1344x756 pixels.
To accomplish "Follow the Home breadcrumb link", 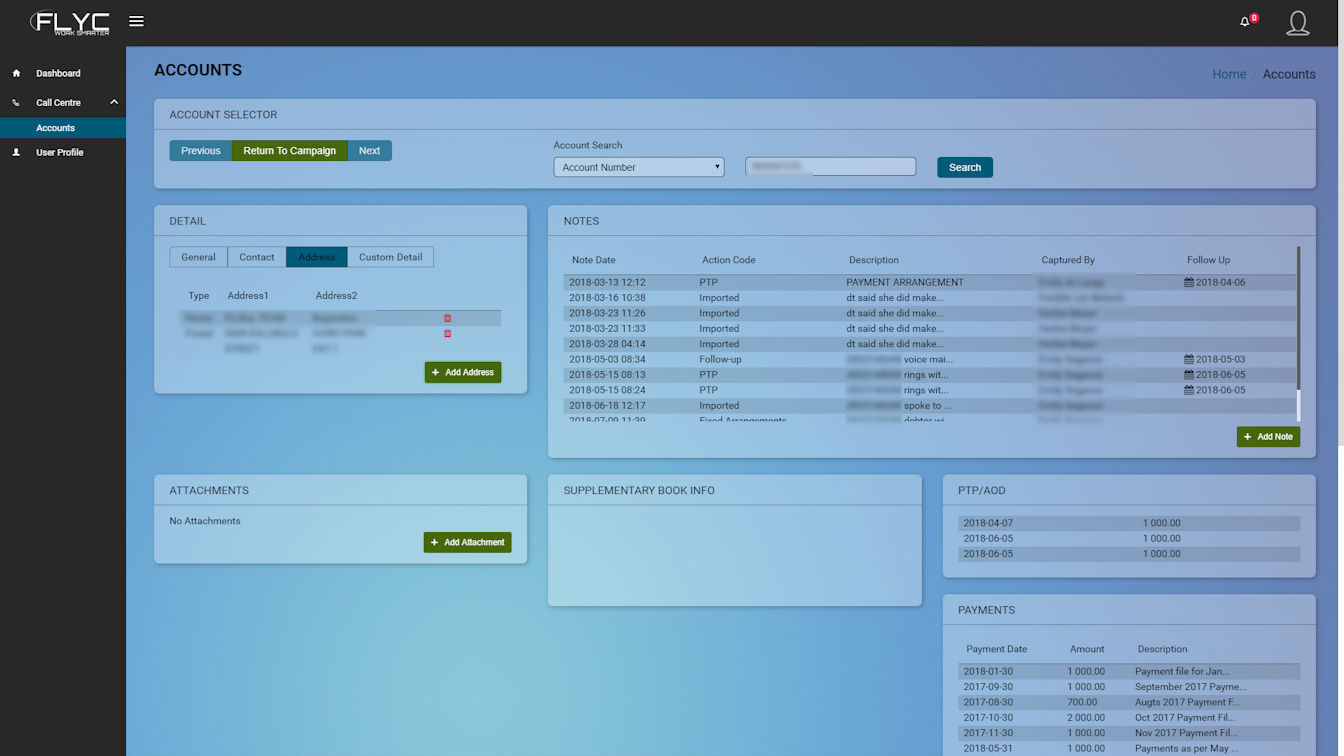I will pyautogui.click(x=1229, y=74).
